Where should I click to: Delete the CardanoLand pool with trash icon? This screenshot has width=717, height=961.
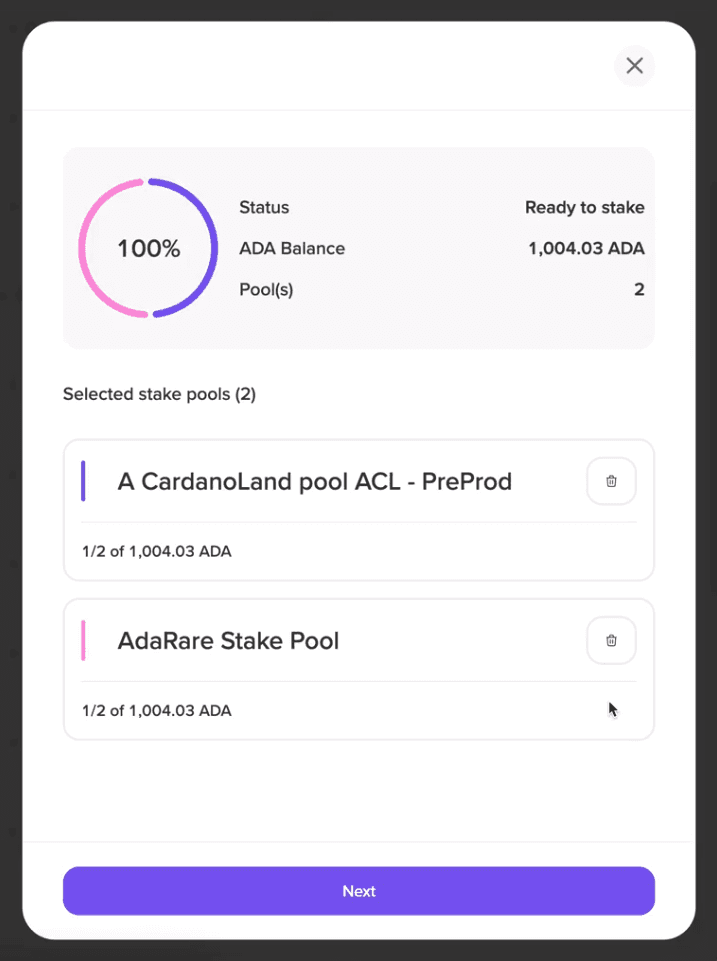pos(611,481)
